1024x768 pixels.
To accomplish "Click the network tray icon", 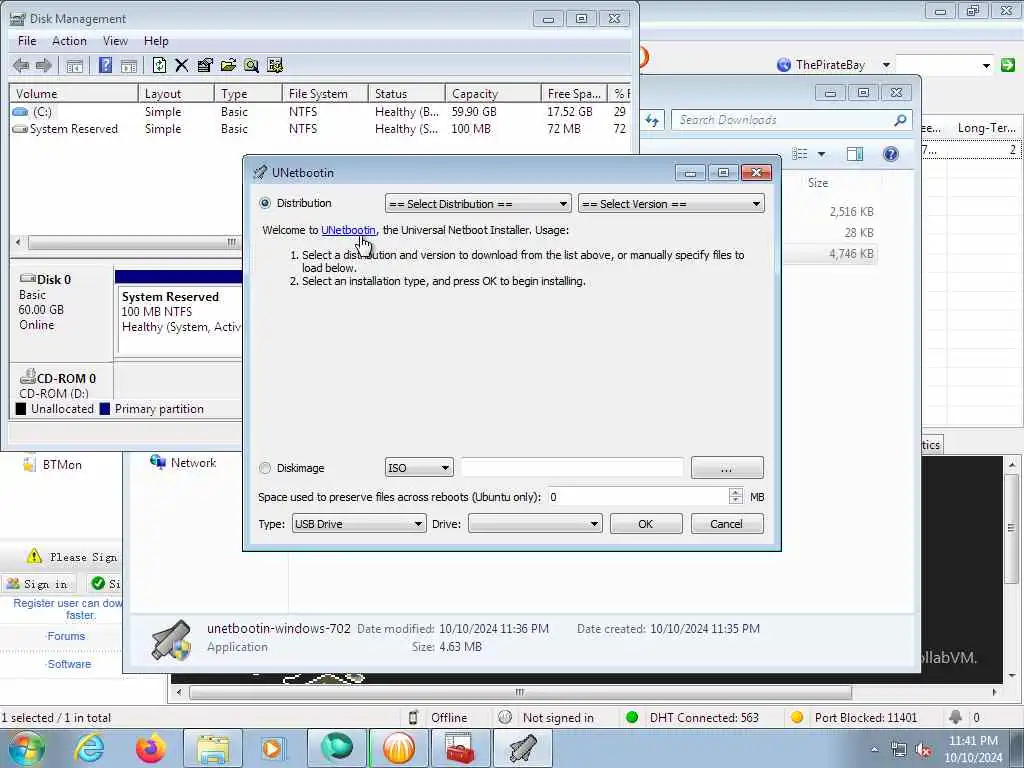I will coord(899,750).
